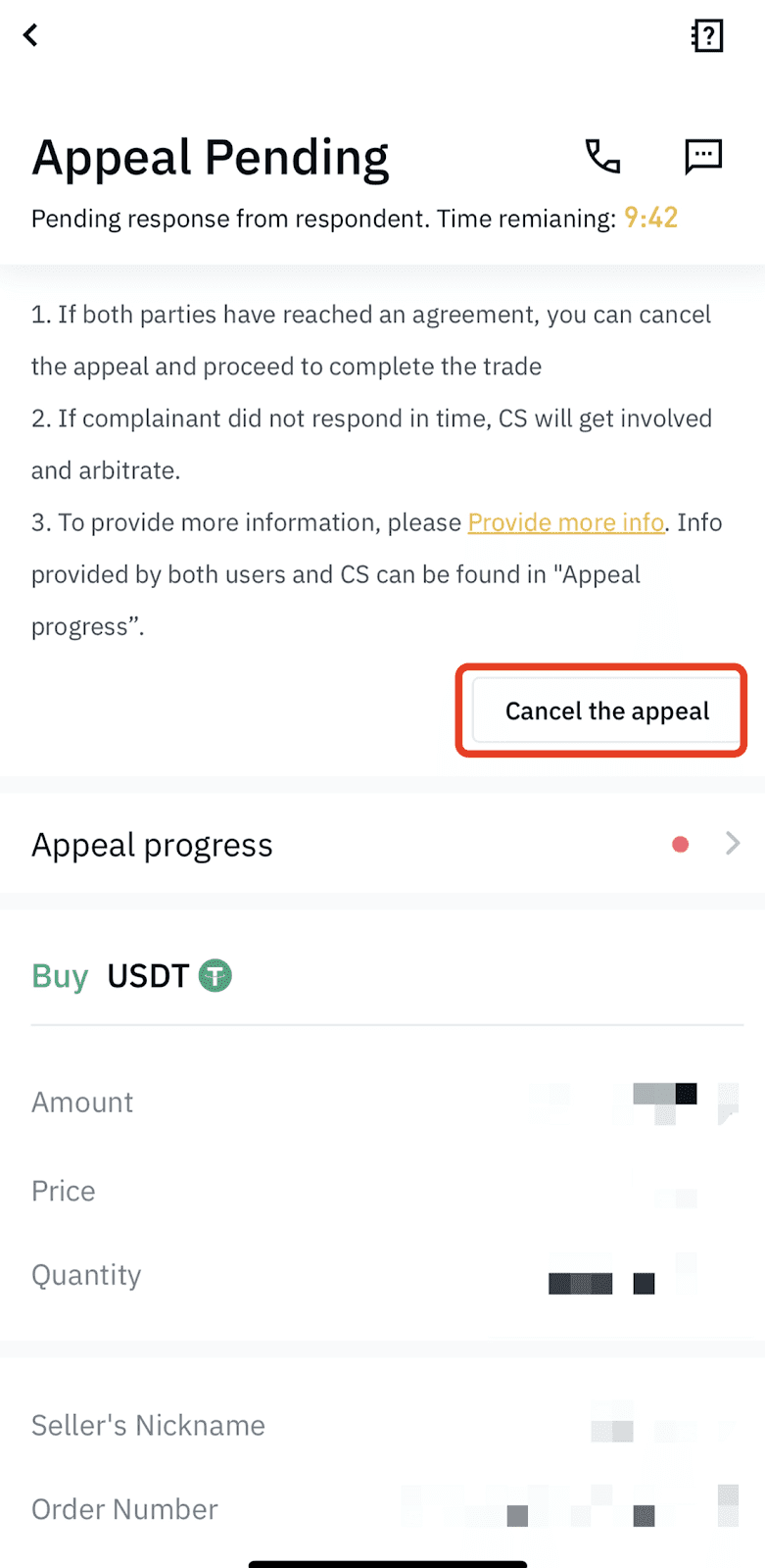Screen dimensions: 765x1568
Task: Tap the USDT Tether coin icon
Action: tap(215, 976)
